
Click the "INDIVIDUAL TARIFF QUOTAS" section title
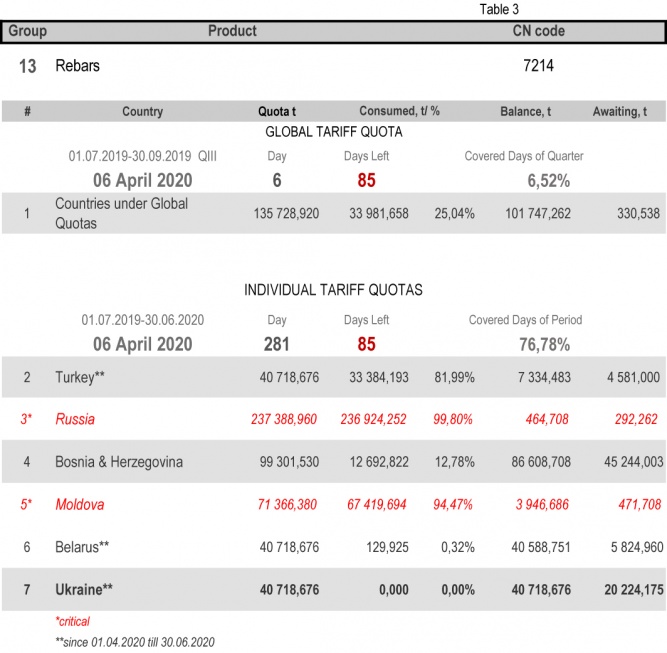click(x=333, y=290)
